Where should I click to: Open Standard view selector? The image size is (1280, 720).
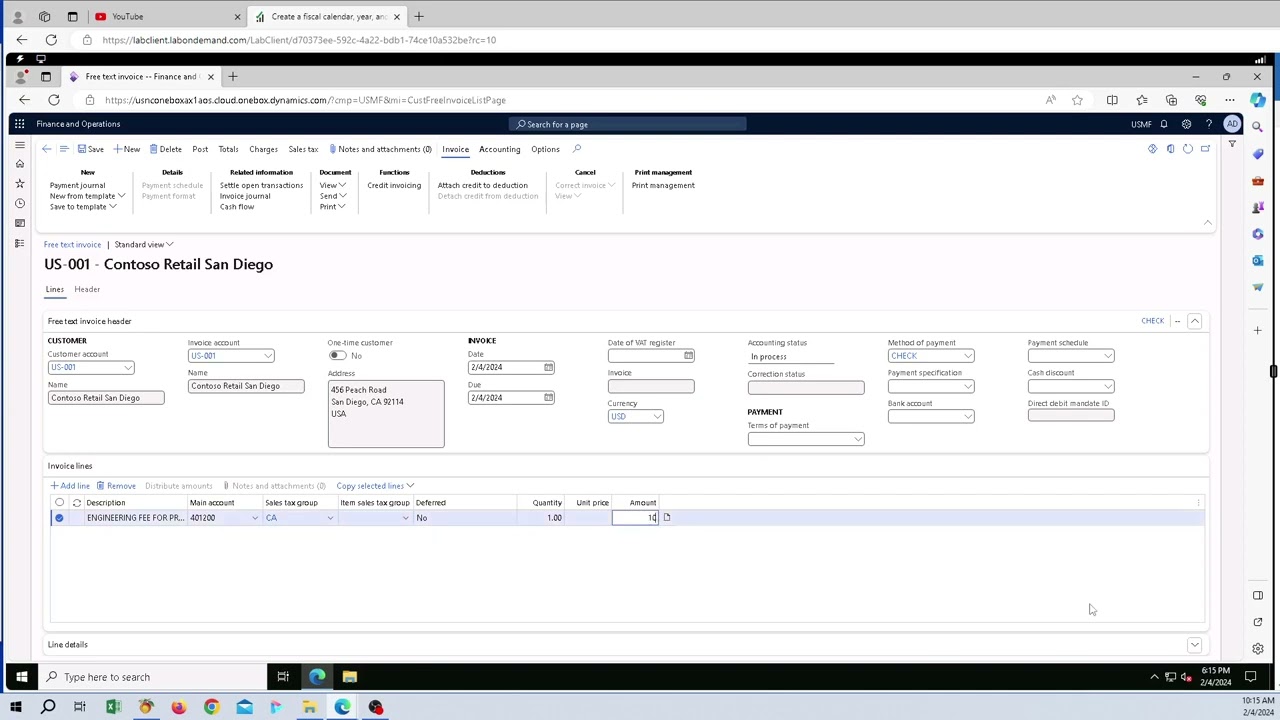(x=143, y=245)
